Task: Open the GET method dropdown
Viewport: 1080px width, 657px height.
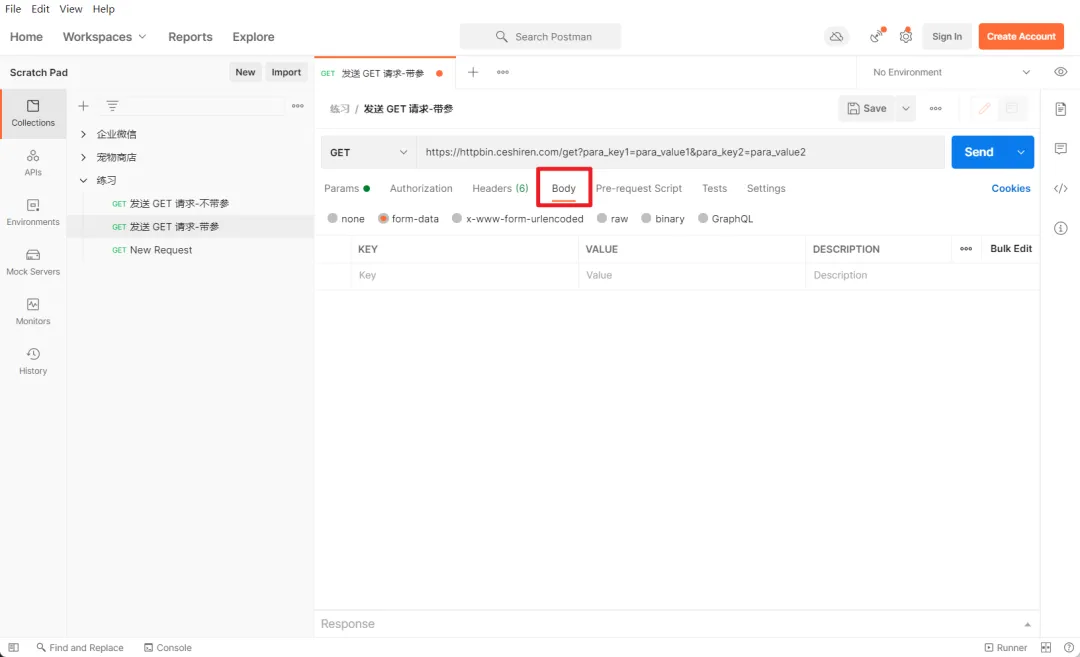Action: click(x=368, y=152)
